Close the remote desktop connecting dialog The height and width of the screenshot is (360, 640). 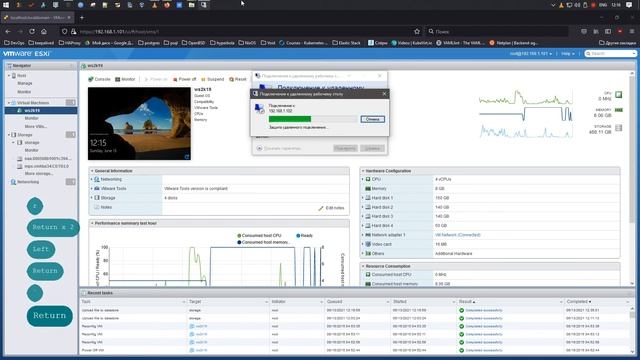tap(384, 94)
